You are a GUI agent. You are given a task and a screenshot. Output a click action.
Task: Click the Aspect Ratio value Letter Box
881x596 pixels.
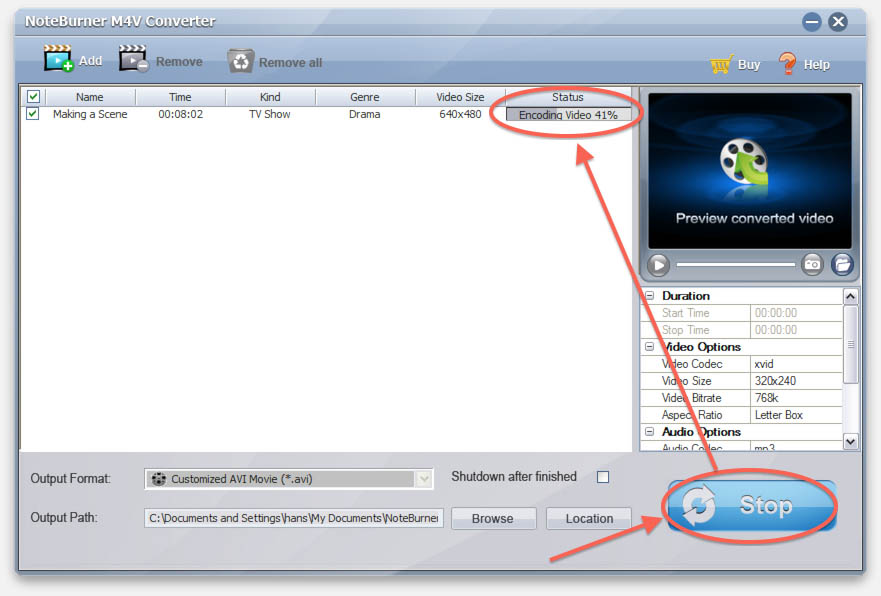click(x=796, y=415)
